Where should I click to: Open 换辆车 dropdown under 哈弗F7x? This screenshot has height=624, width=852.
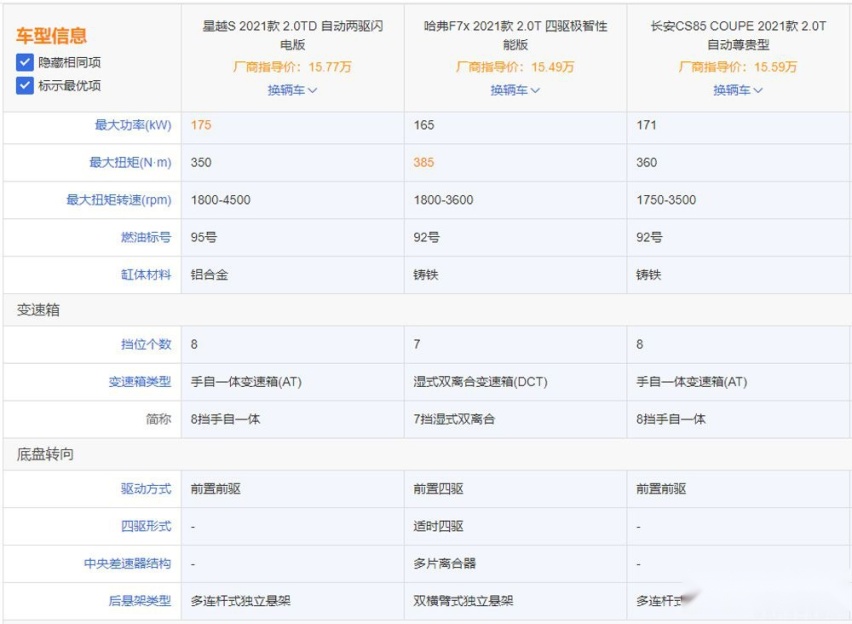515,90
